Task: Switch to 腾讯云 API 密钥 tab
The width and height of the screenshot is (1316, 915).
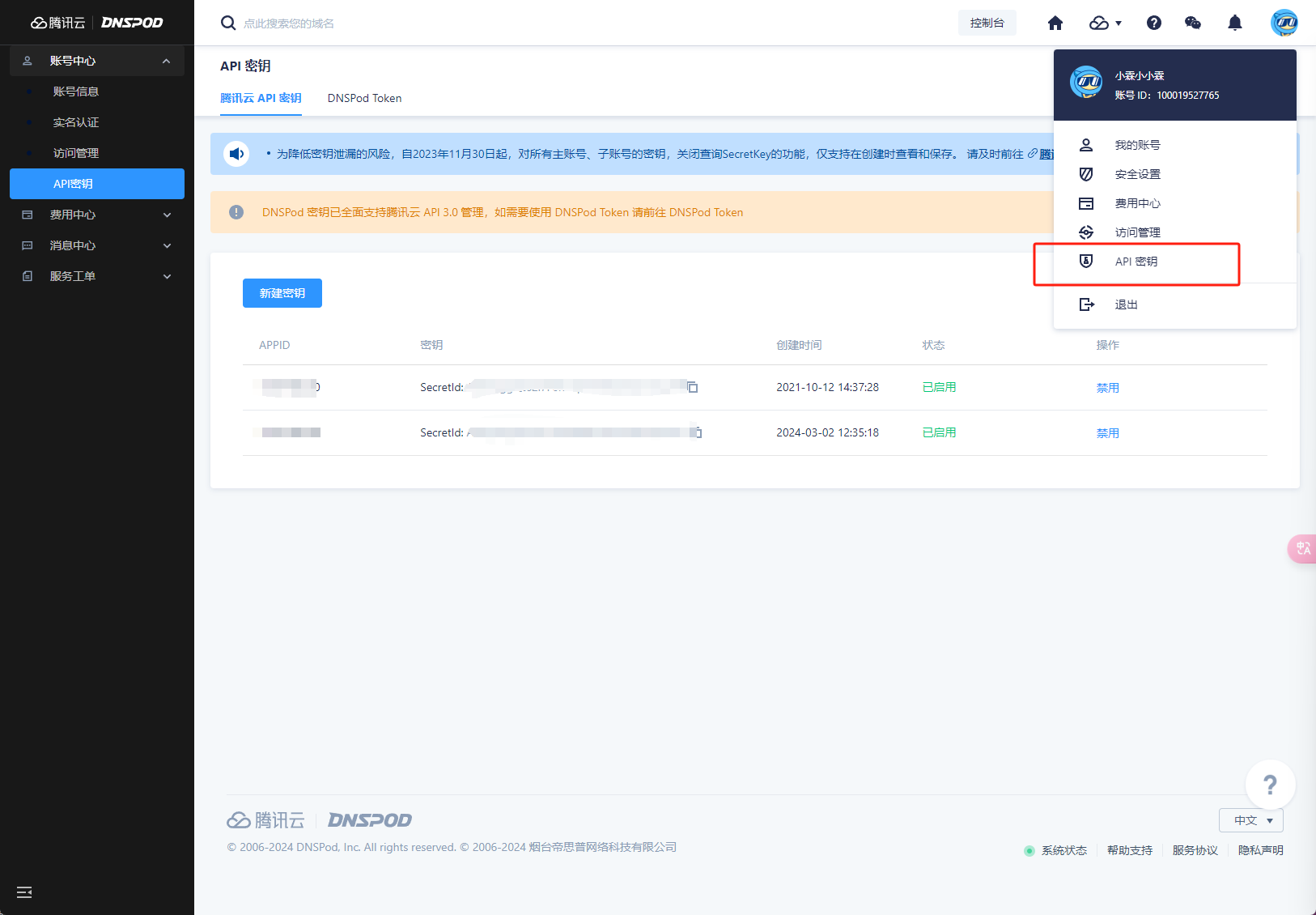Action: click(x=261, y=98)
